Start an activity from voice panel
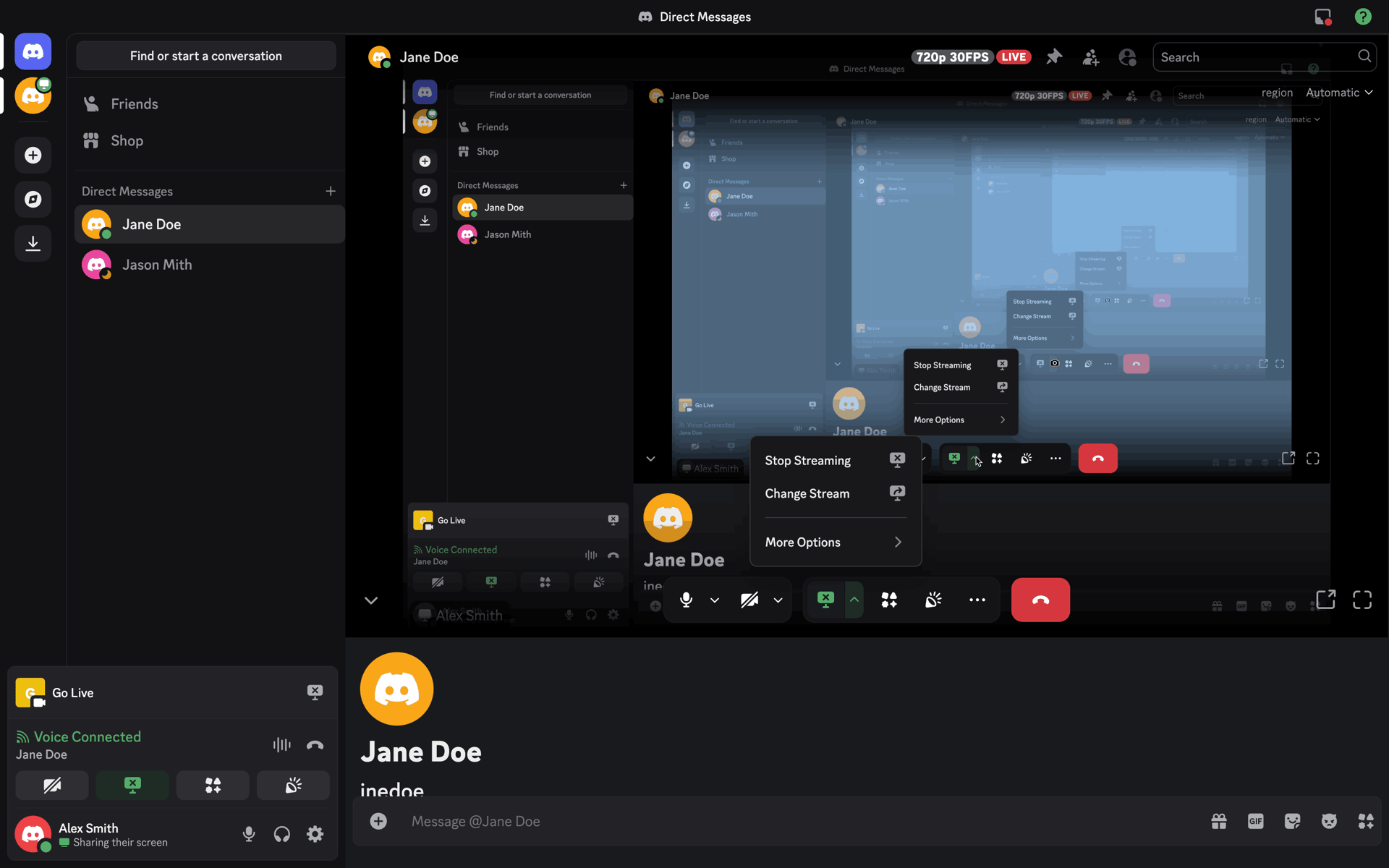1389x868 pixels. click(x=213, y=785)
